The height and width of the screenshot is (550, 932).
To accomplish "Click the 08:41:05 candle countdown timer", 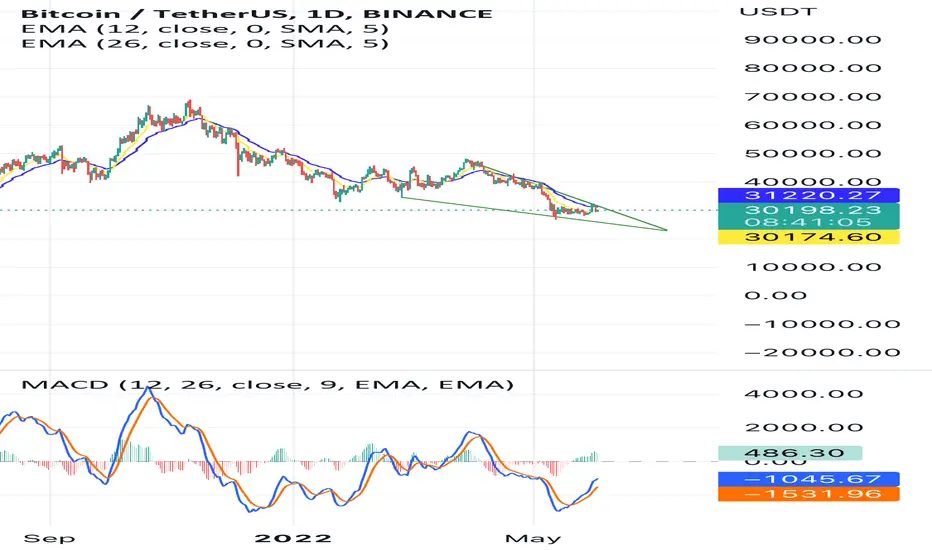I will pyautogui.click(x=808, y=222).
